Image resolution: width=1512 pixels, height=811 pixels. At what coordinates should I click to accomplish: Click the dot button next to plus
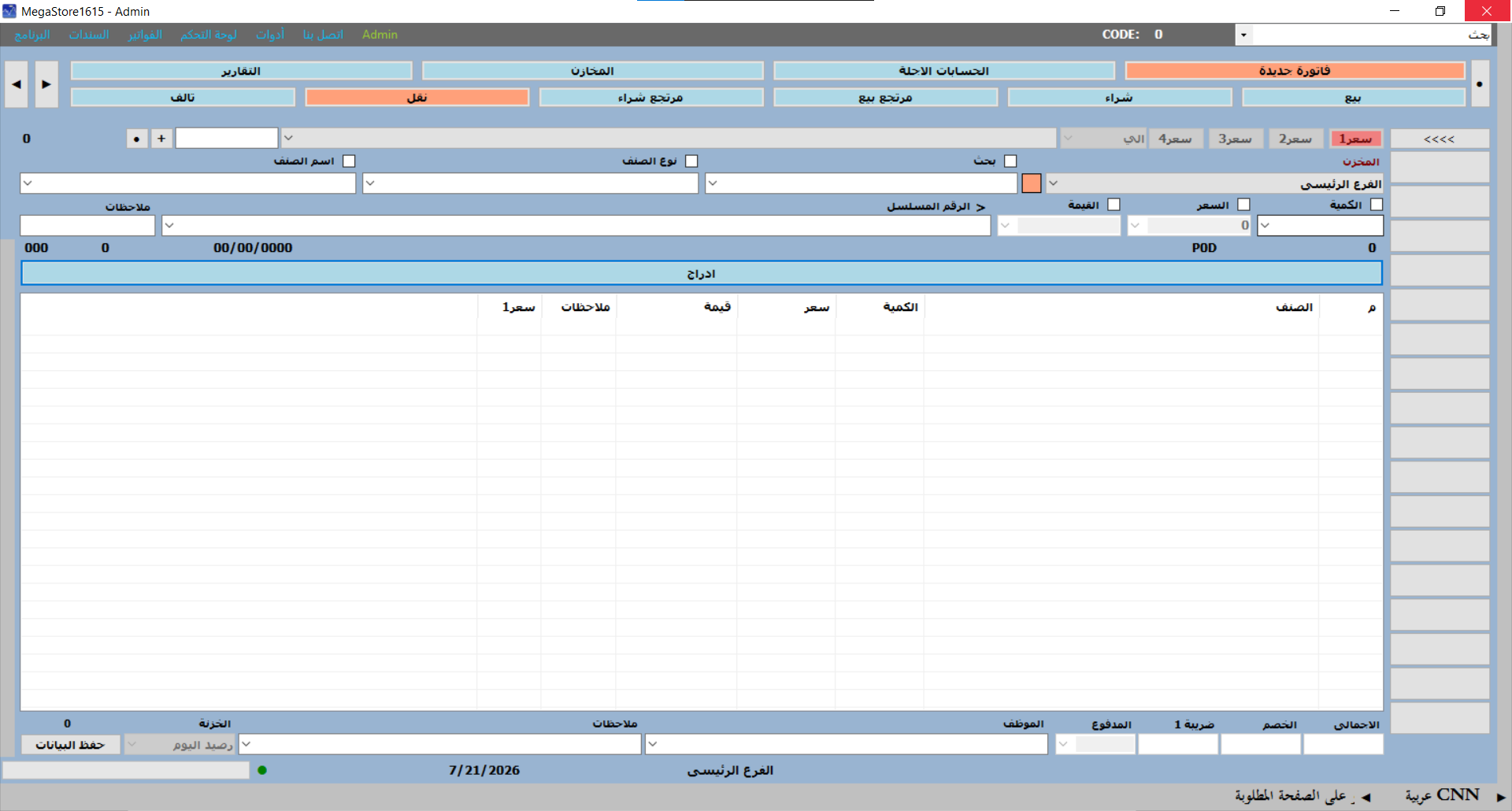[137, 139]
